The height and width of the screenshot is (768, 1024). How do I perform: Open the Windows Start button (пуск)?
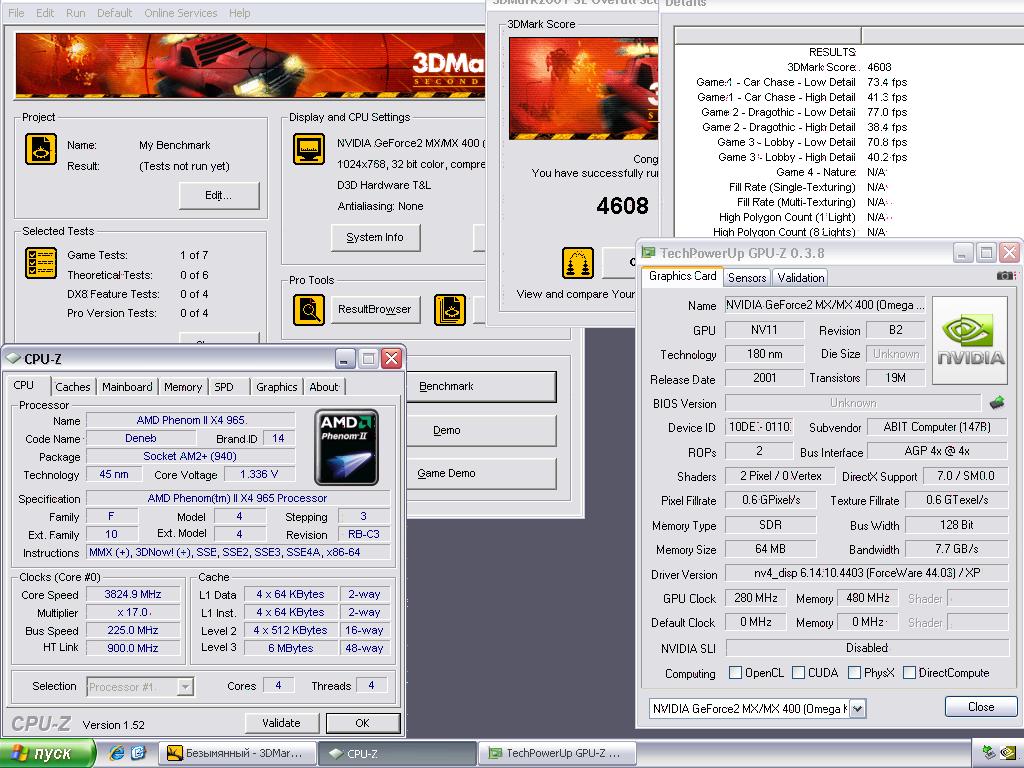tap(48, 753)
